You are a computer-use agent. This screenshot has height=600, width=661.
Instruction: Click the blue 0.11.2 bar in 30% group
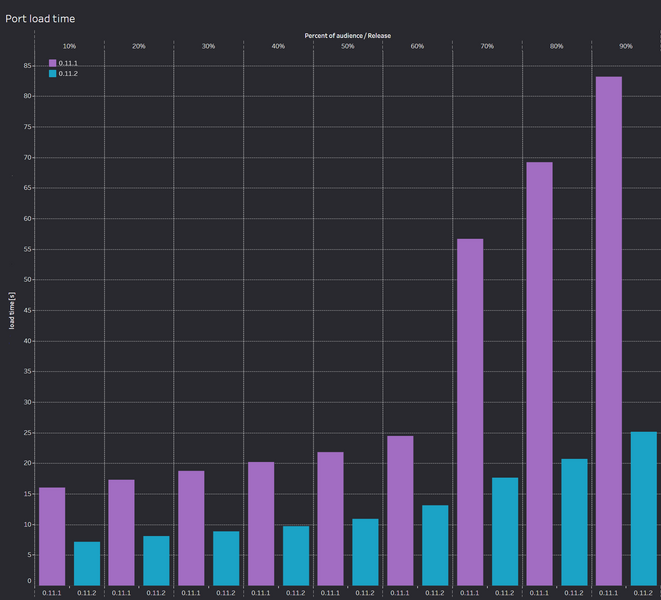click(226, 558)
